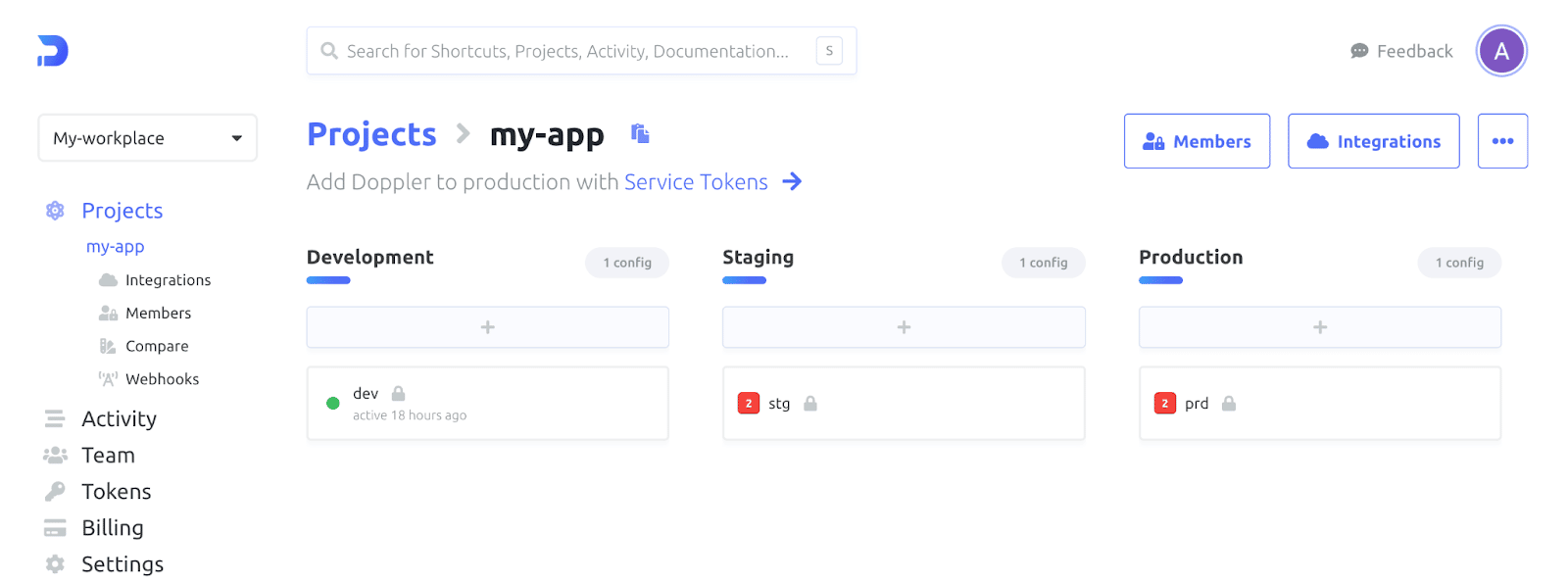Add a new Development config
The image size is (1568, 584).
tap(487, 327)
